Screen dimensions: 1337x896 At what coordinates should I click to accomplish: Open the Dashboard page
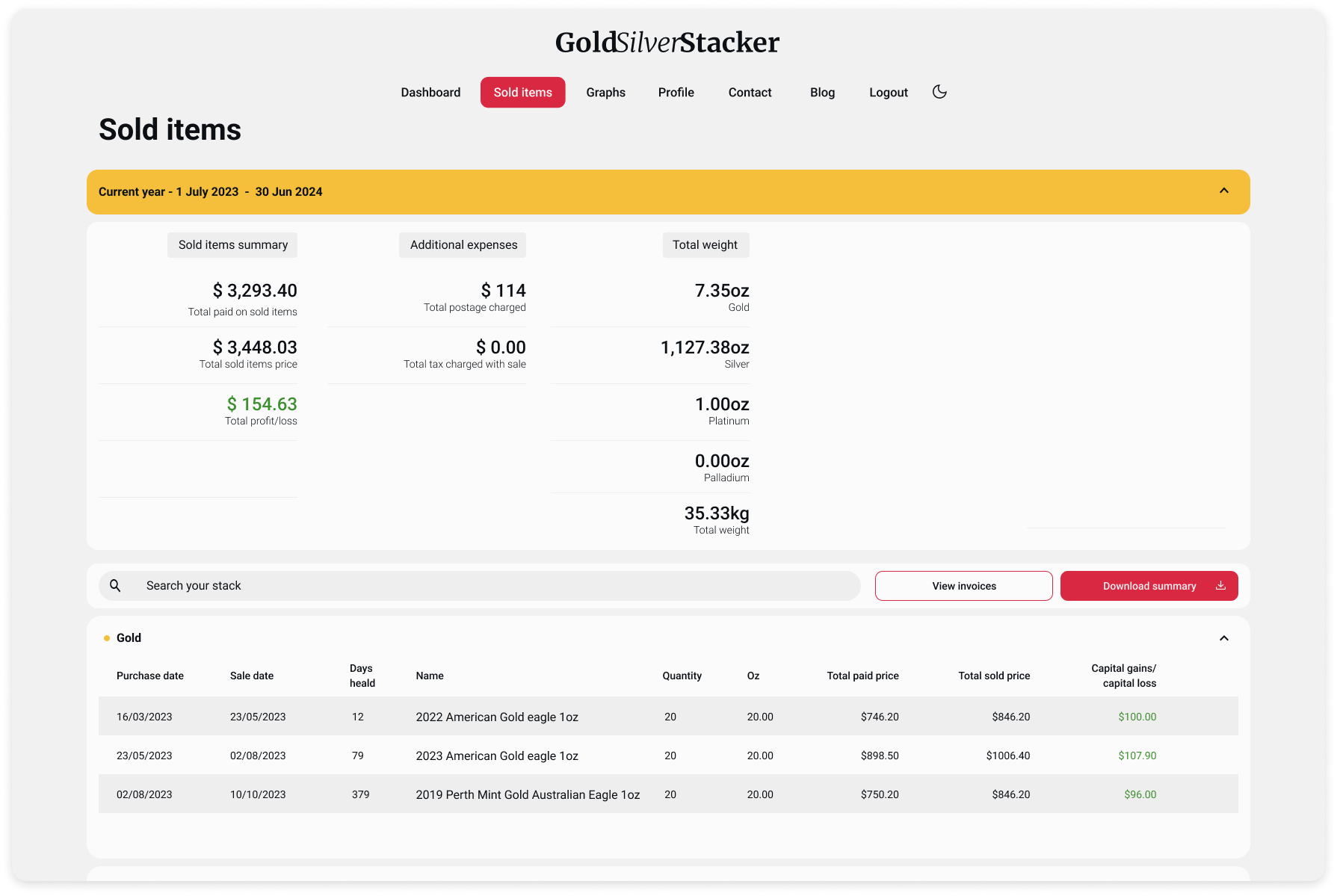point(430,92)
